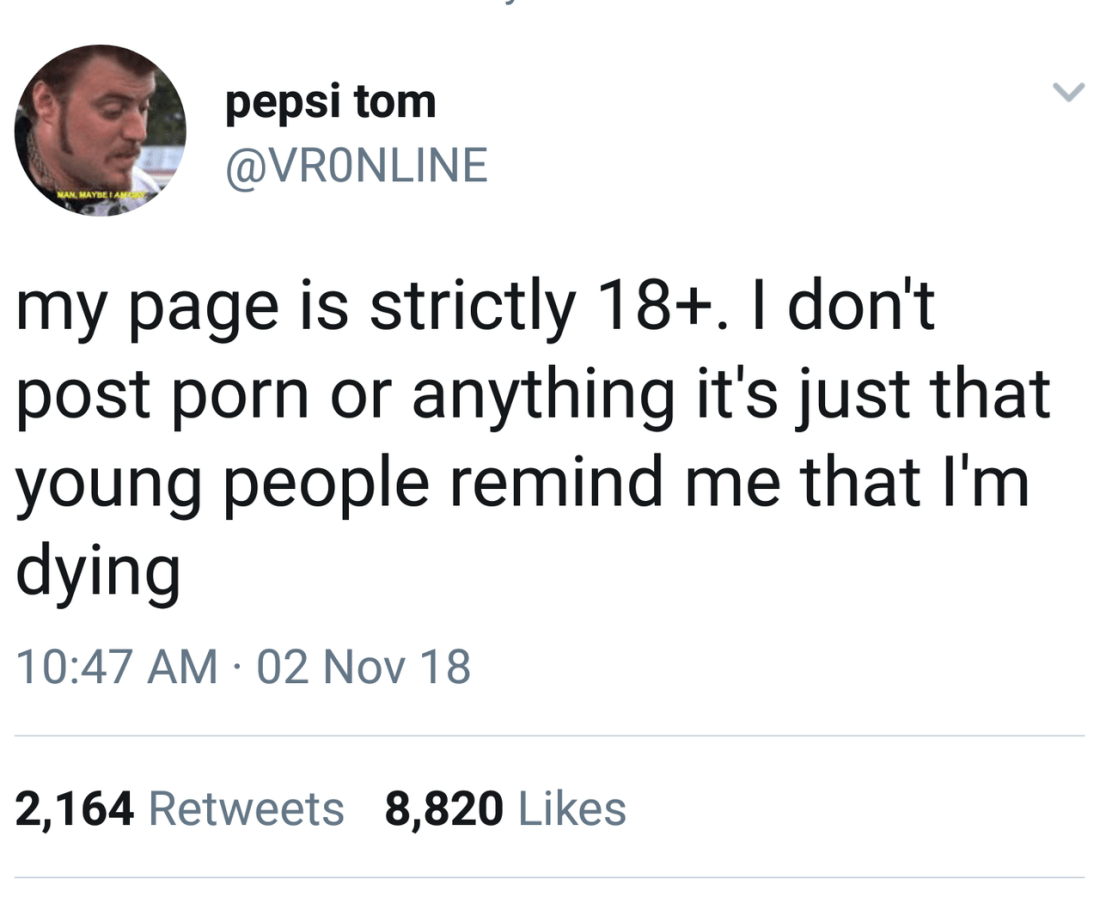
Task: View the 8,820 Likes list
Action: pos(506,808)
